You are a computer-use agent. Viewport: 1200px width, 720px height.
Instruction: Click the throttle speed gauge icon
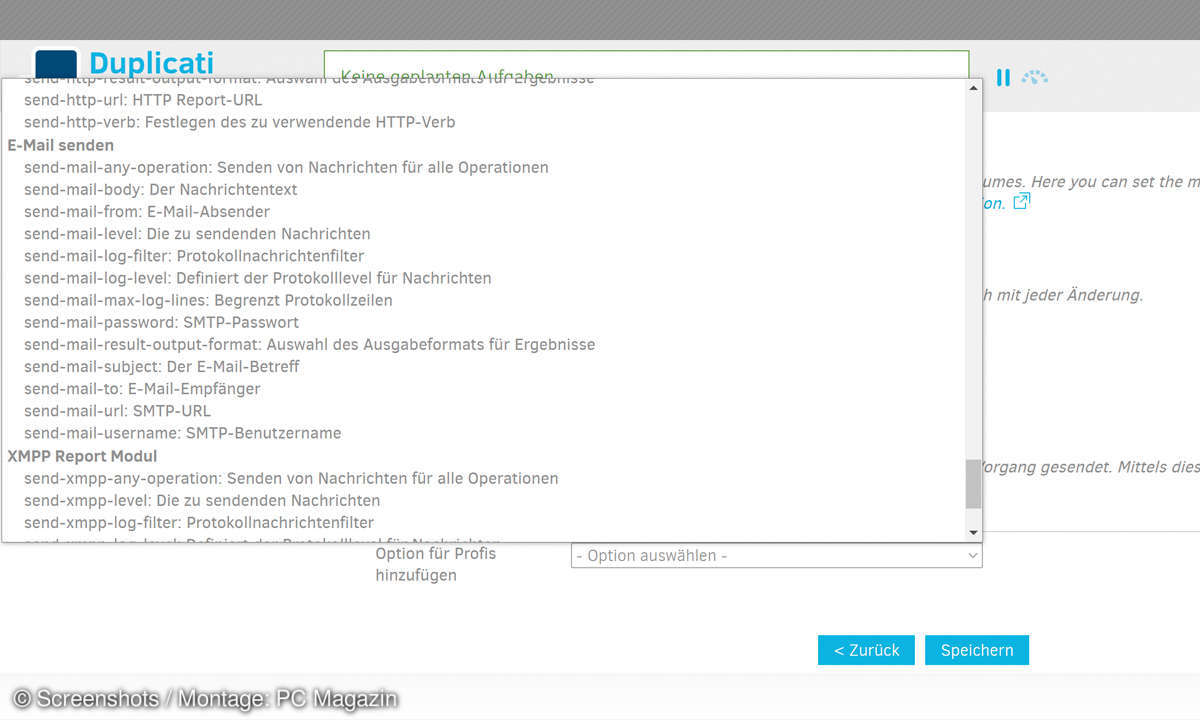1035,77
